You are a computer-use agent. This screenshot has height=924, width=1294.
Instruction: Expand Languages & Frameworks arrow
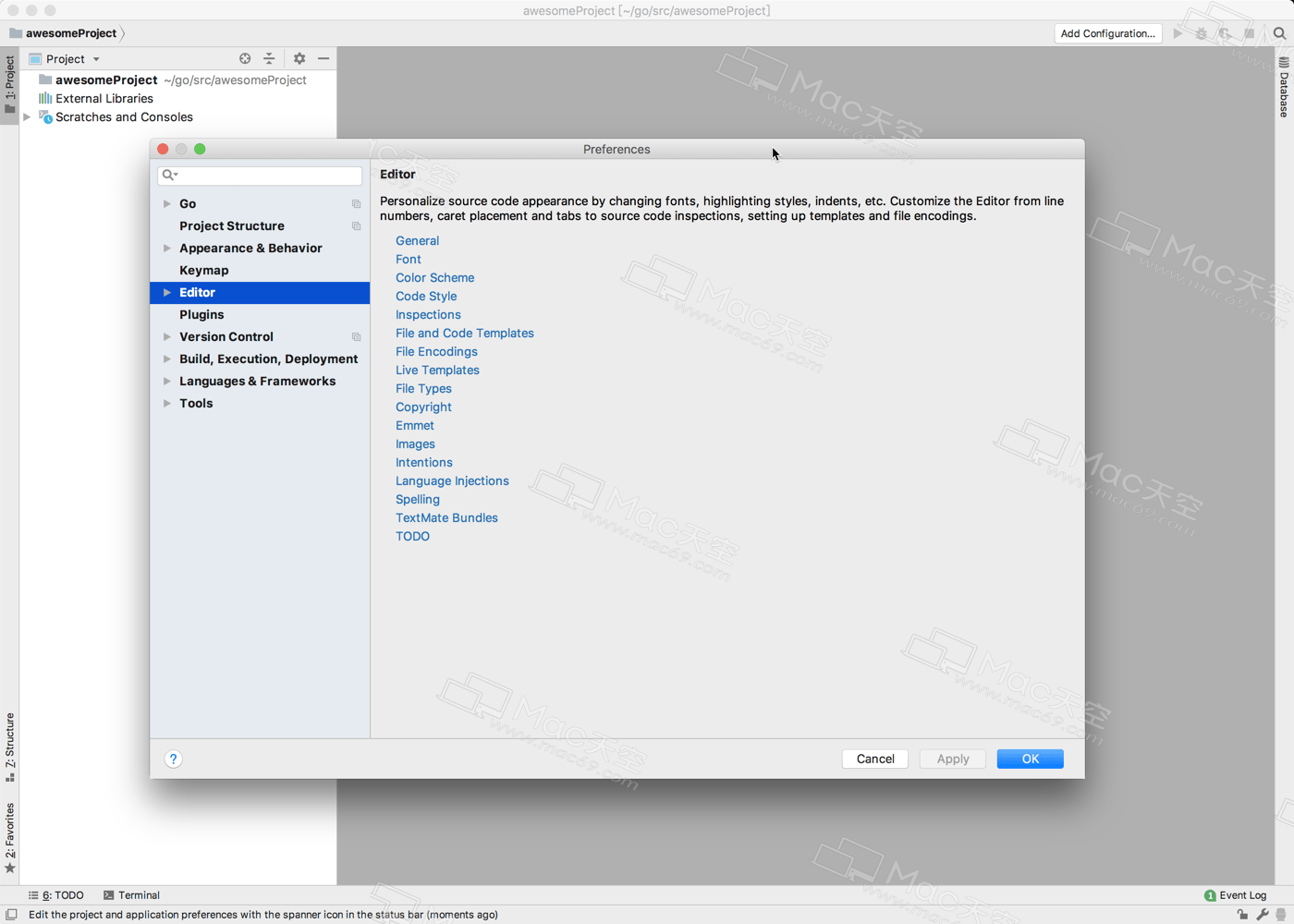[167, 381]
